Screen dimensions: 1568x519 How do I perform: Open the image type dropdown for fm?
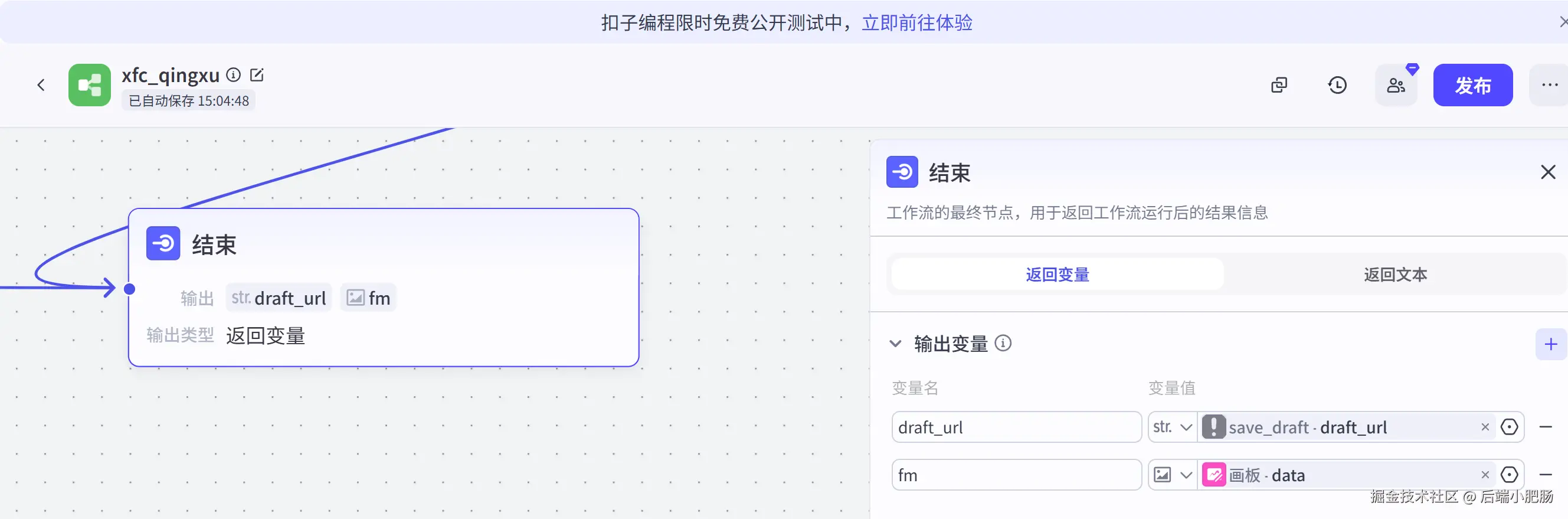(1173, 475)
